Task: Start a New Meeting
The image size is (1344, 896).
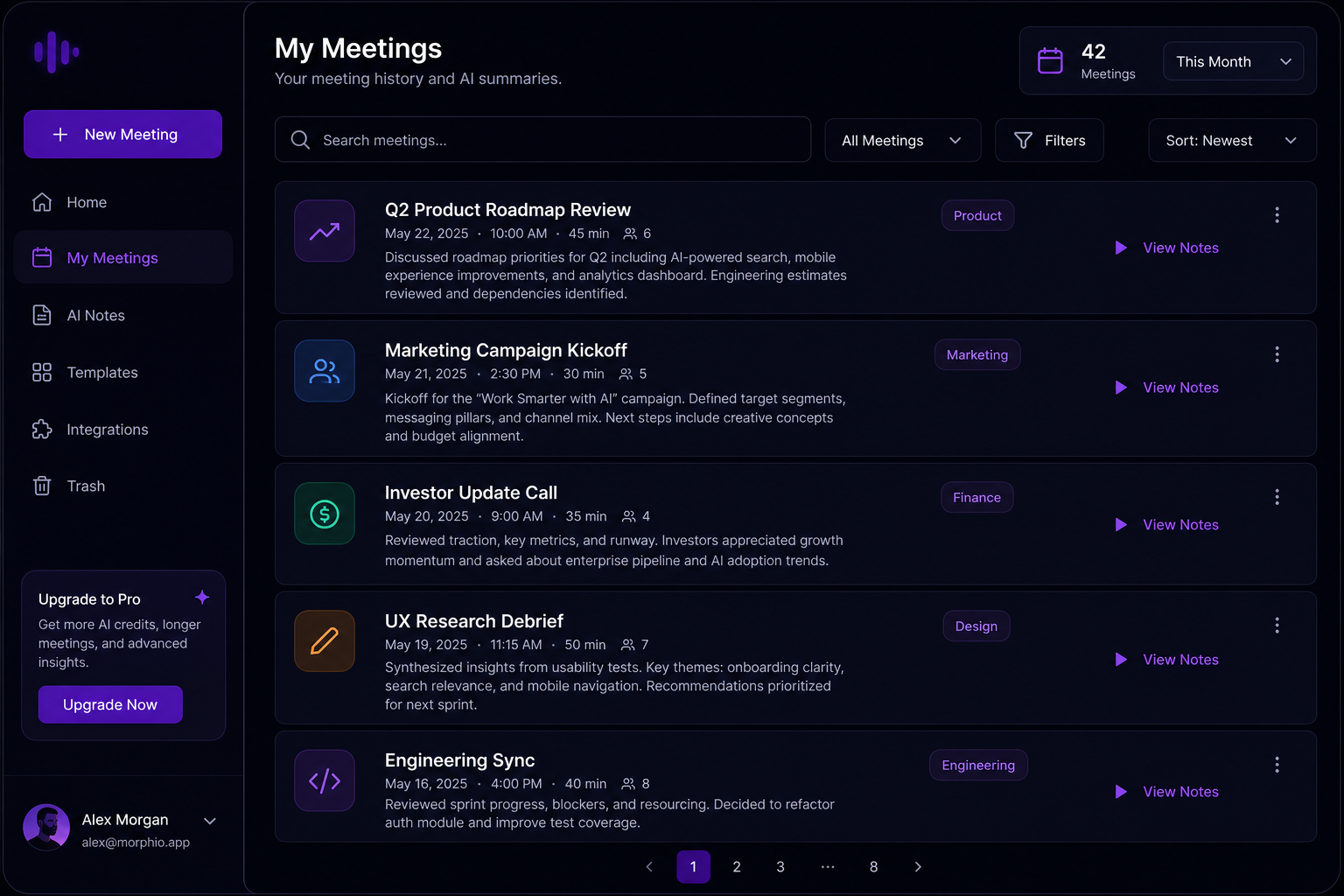Action: (122, 134)
